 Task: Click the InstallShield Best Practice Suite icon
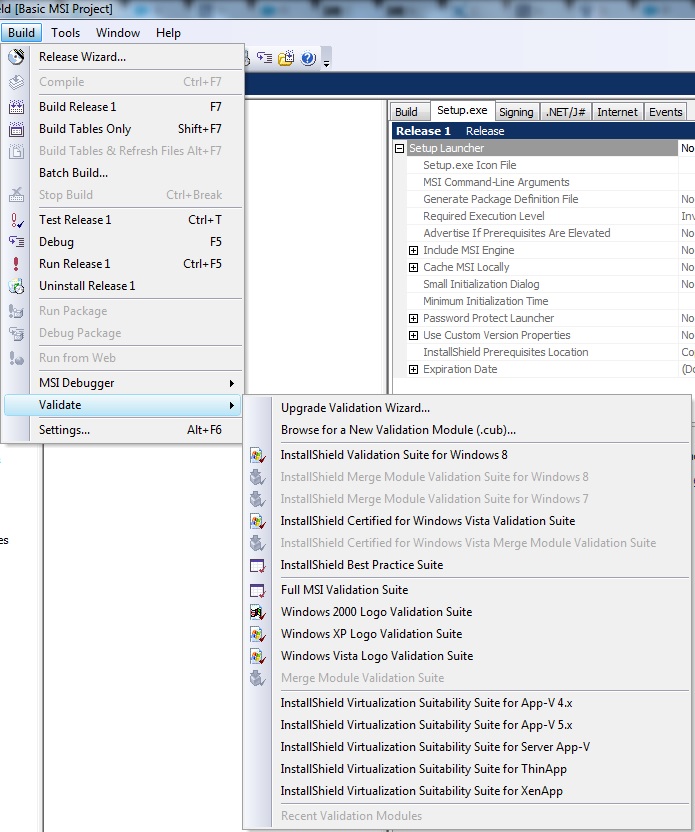(257, 565)
